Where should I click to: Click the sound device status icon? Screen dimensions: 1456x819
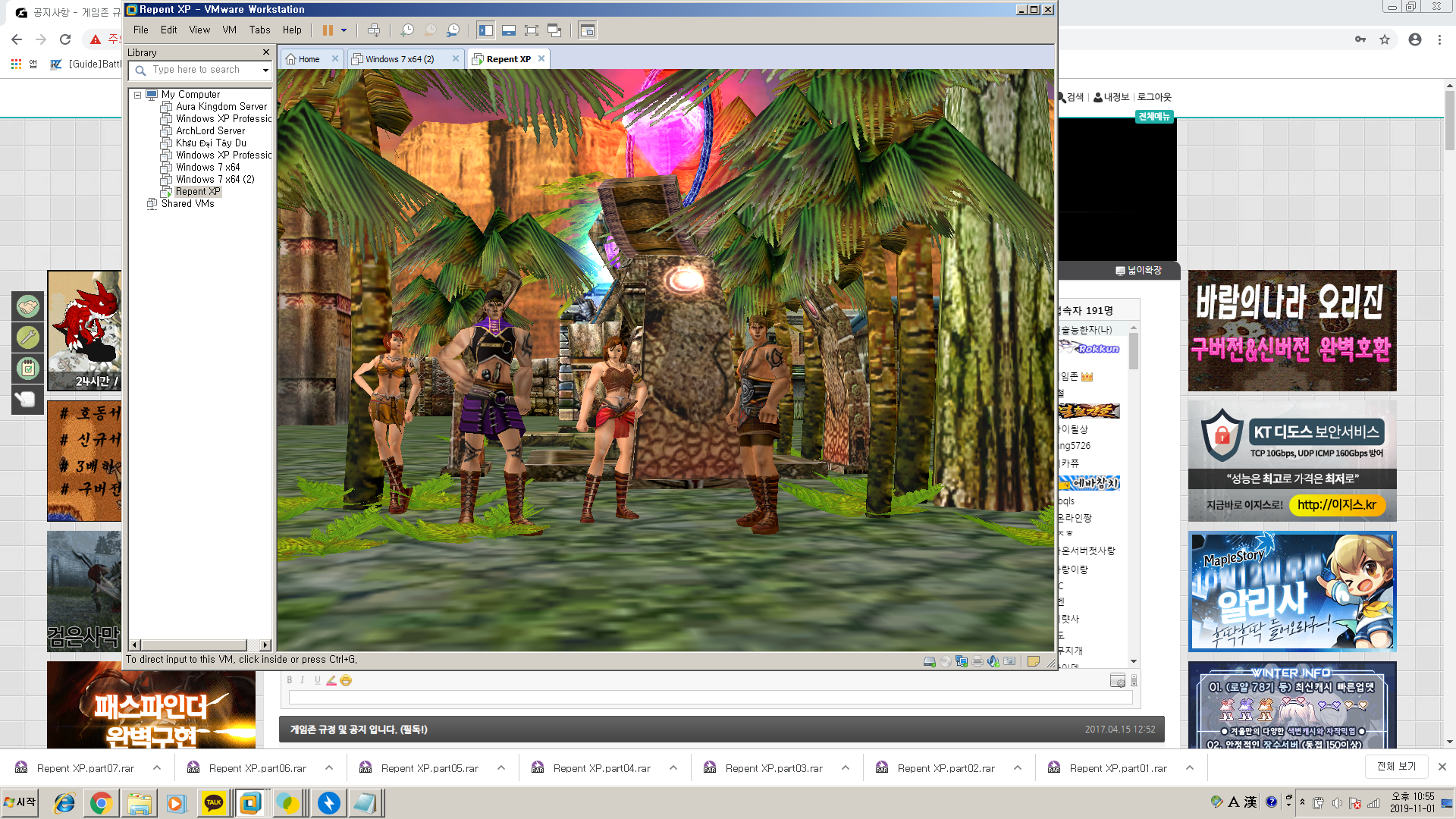993,661
